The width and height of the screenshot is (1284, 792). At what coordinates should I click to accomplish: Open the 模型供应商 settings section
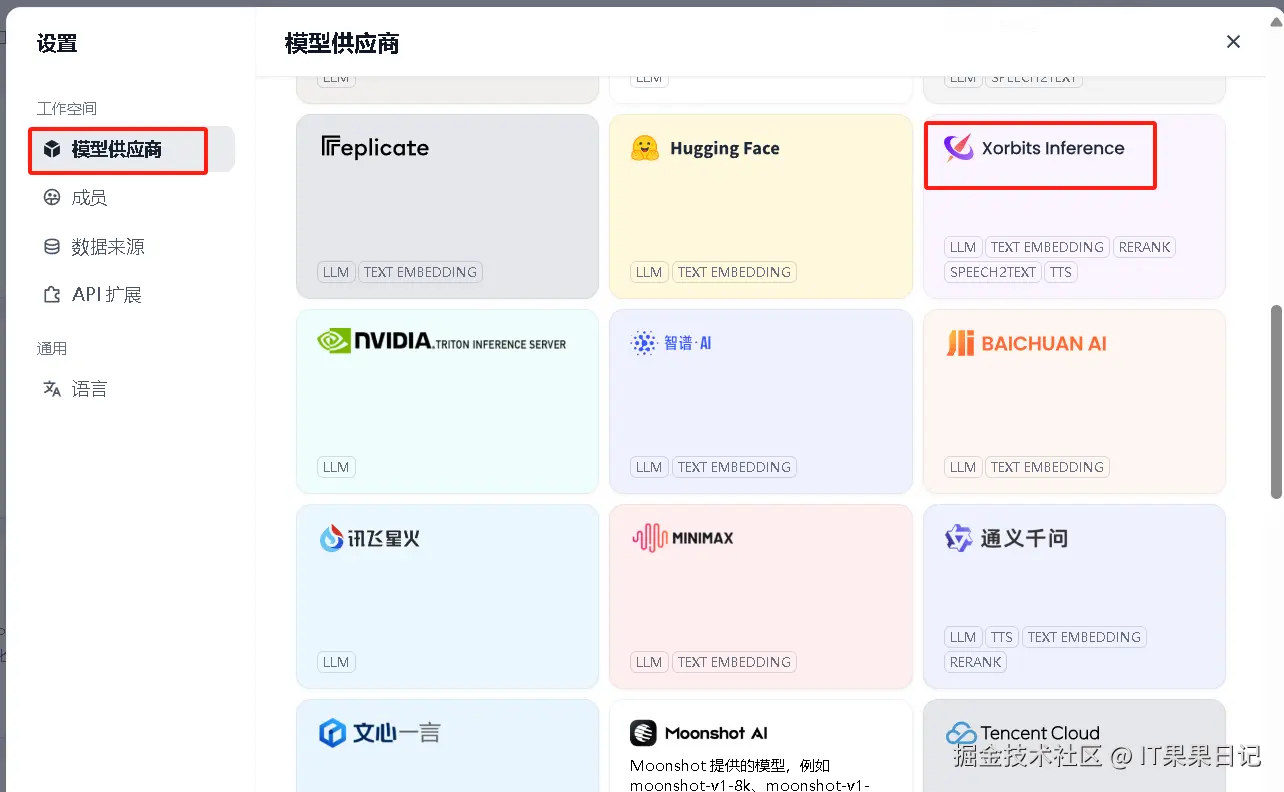coord(131,150)
